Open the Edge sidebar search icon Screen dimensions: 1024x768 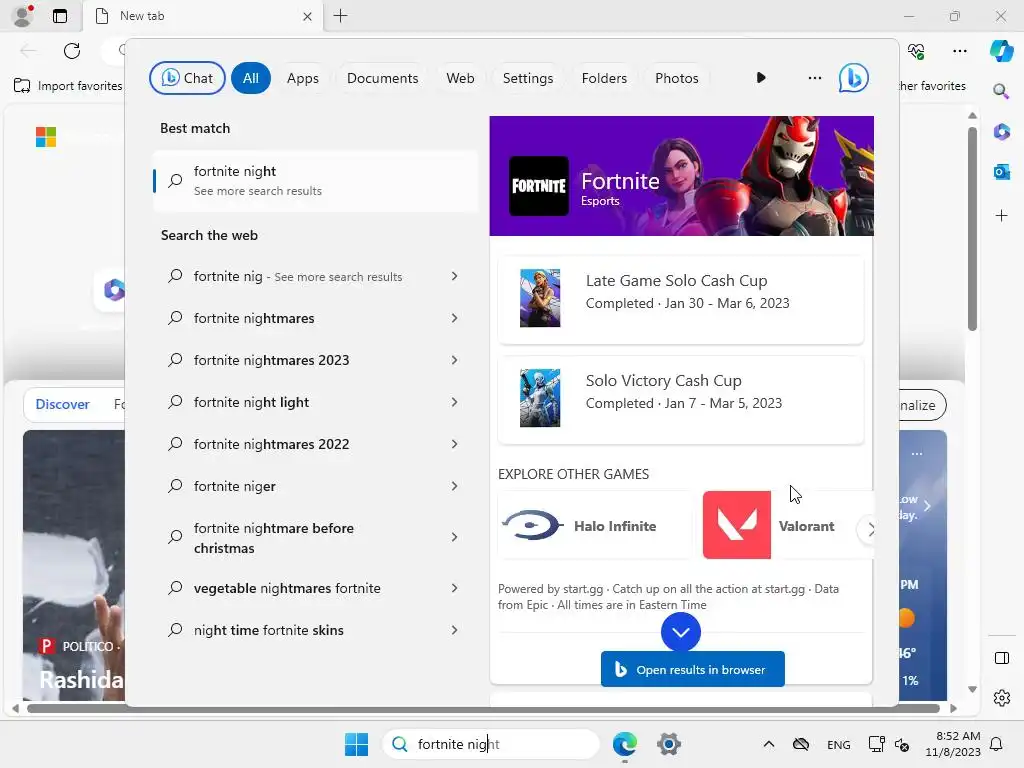pos(1001,91)
